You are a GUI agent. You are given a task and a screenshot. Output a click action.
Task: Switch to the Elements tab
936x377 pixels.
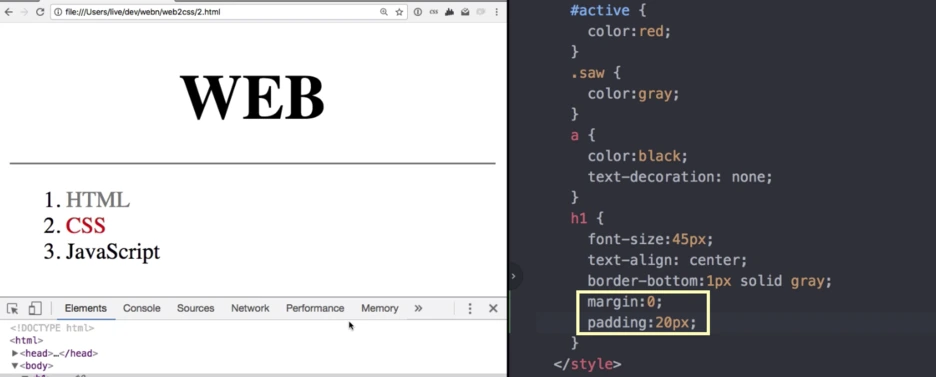[85, 308]
